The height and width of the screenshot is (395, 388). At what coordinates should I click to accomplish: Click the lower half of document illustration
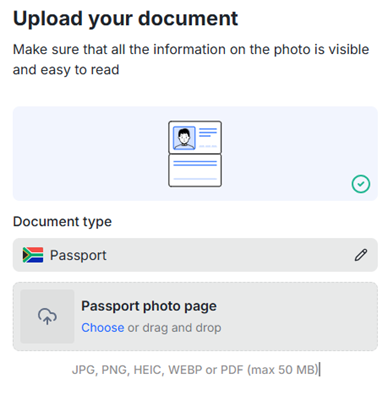tap(195, 170)
